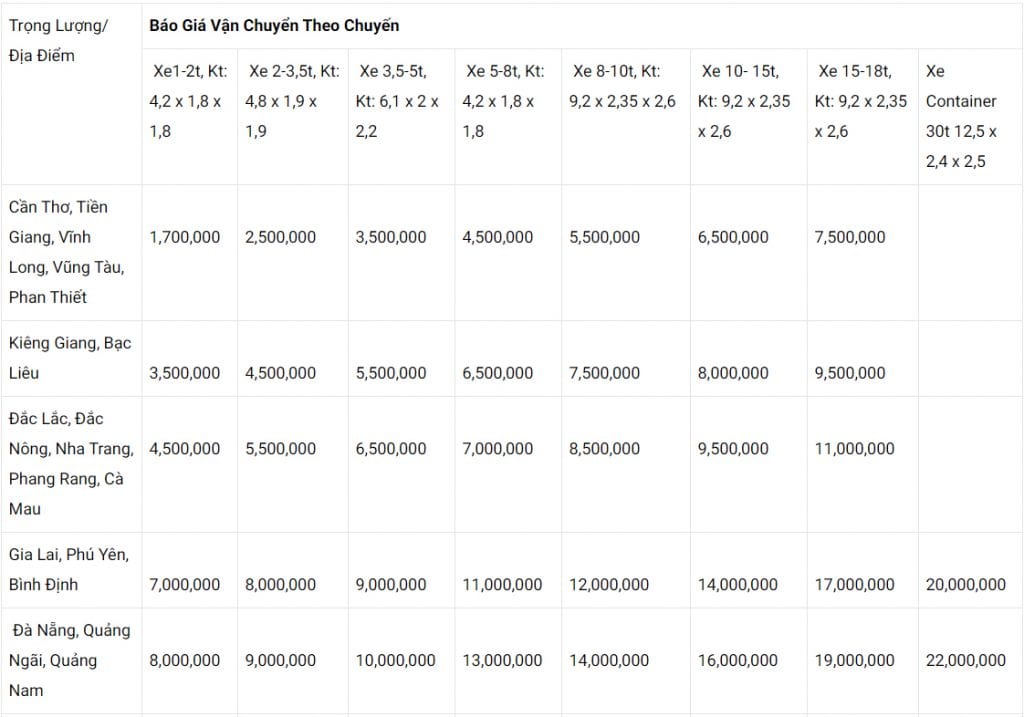Select the 22,000,000 container price

(x=966, y=660)
